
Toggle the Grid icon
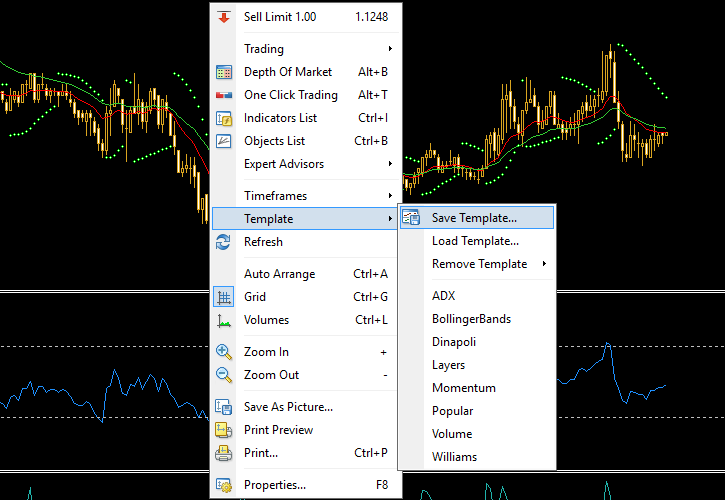224,297
